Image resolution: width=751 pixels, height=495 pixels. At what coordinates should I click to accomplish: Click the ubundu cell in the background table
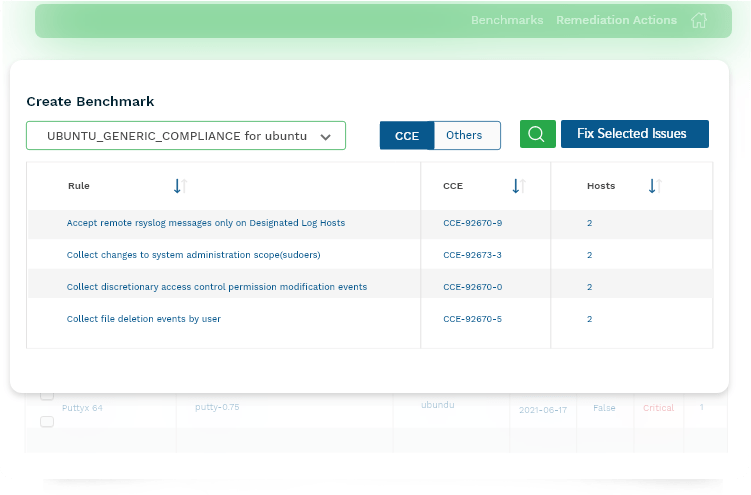coord(437,405)
